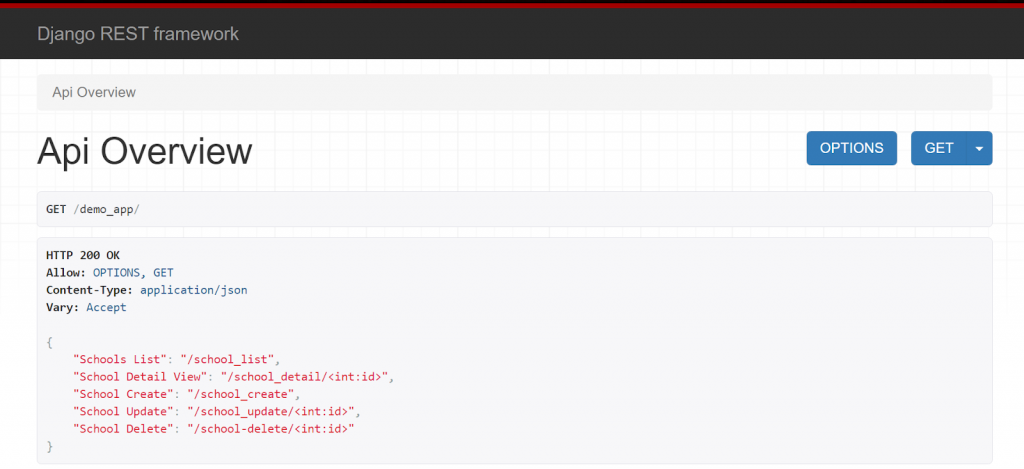Click the "School Detail View" JSON key
The height and width of the screenshot is (469, 1024).
click(x=140, y=377)
